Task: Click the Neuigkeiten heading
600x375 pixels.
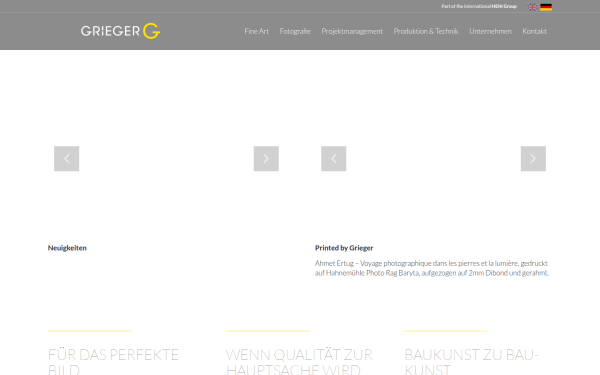Action: click(67, 248)
